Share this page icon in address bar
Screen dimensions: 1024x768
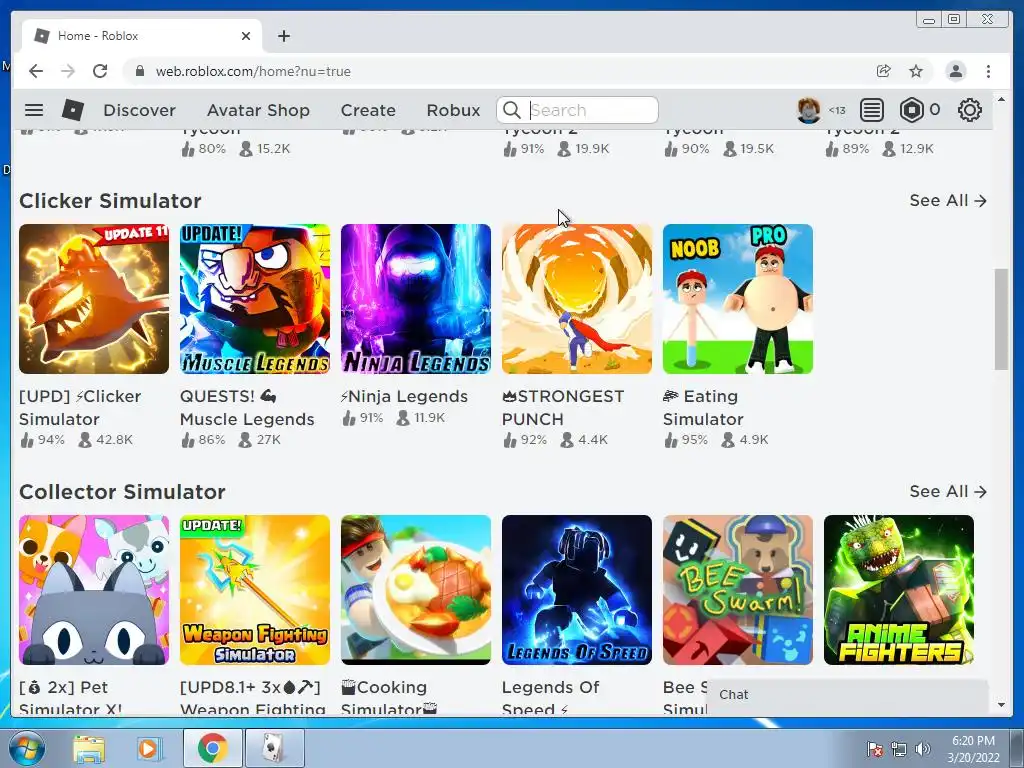[x=884, y=71]
